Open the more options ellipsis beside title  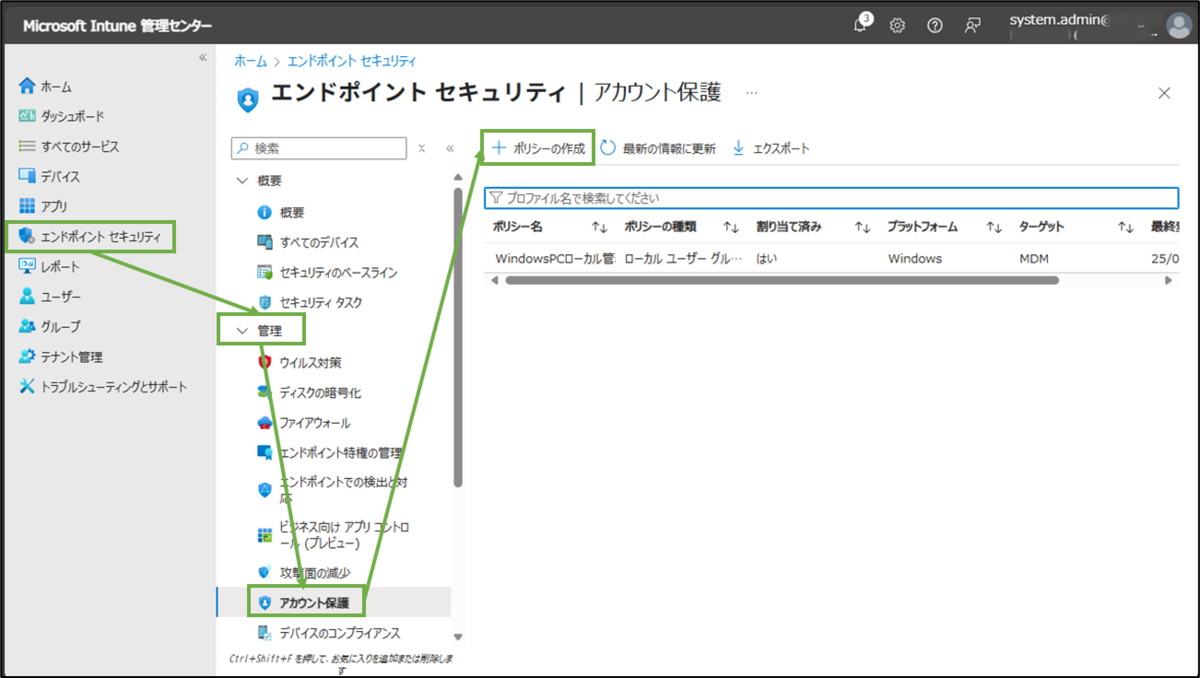[752, 92]
